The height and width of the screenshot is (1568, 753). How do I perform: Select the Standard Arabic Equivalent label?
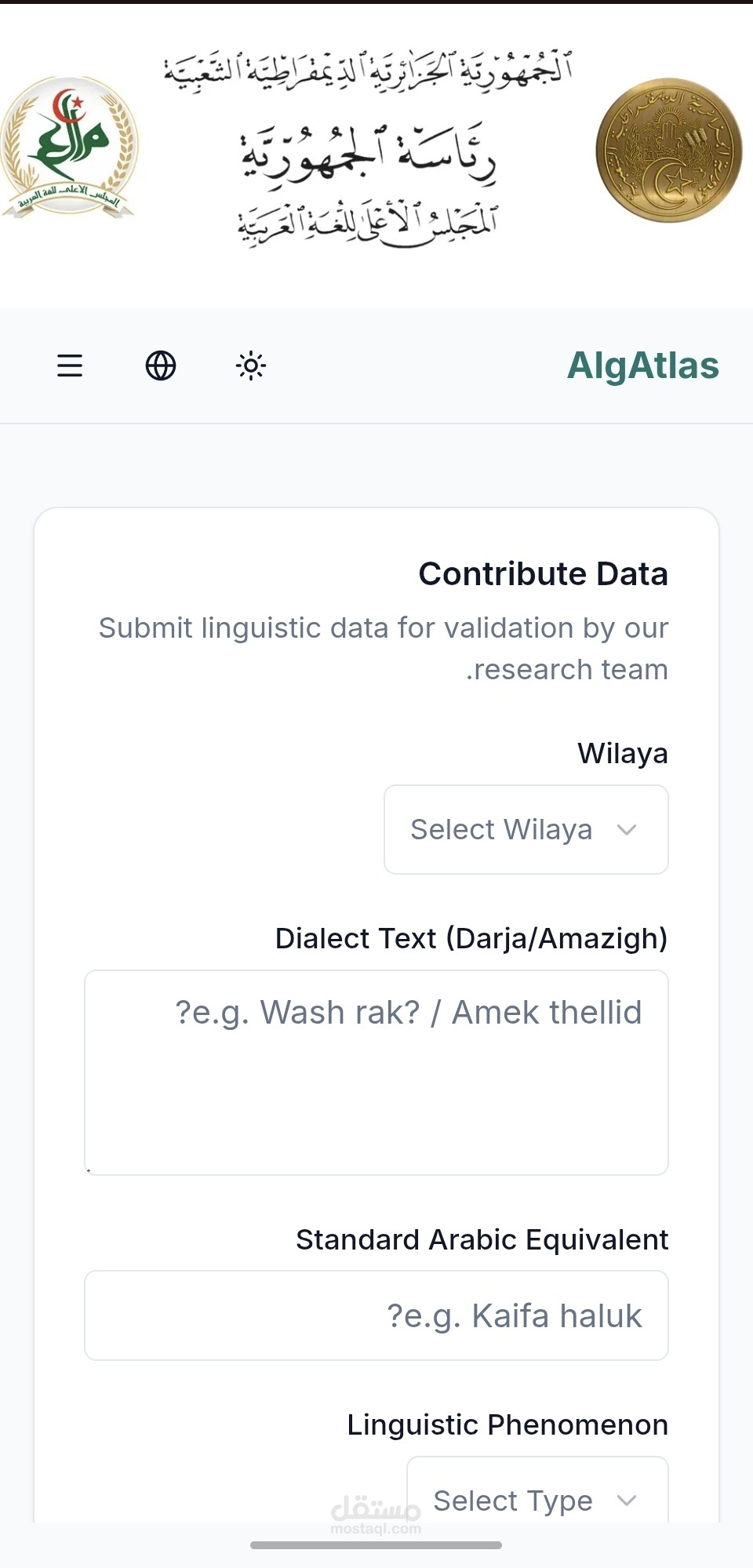pyautogui.click(x=482, y=1239)
